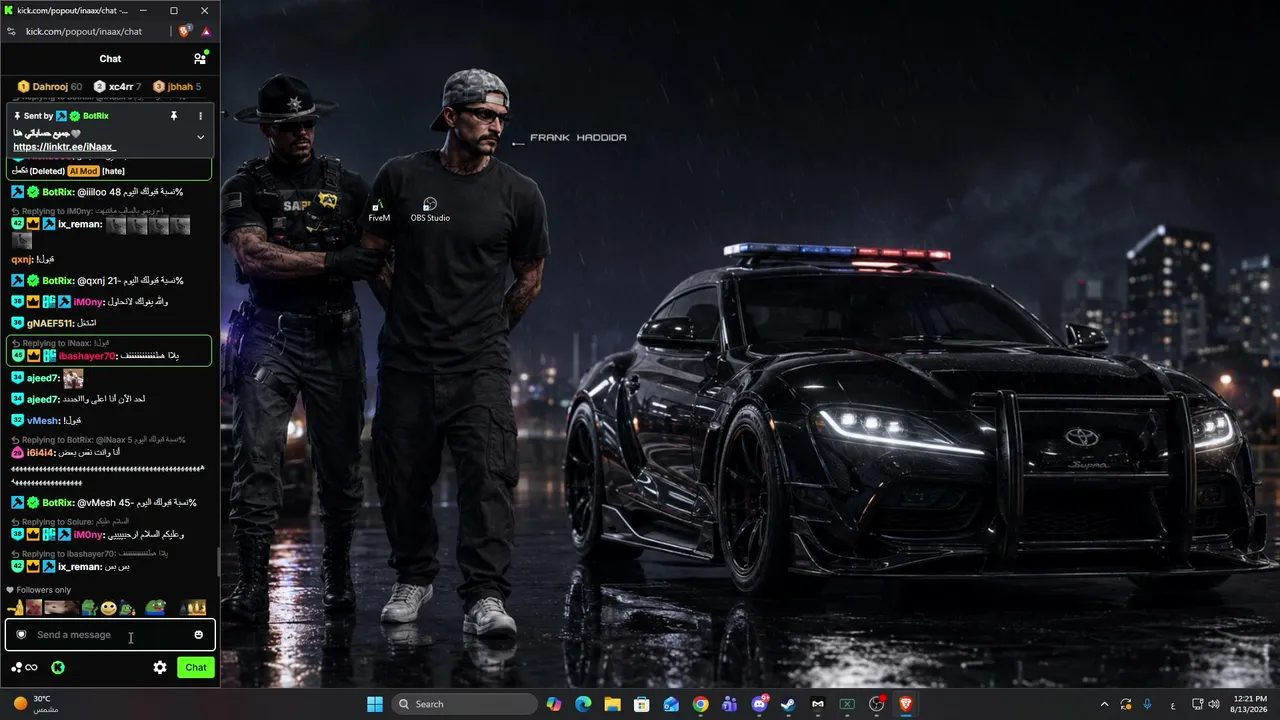
Task: Expand the pinned message chevron
Action: click(x=200, y=137)
